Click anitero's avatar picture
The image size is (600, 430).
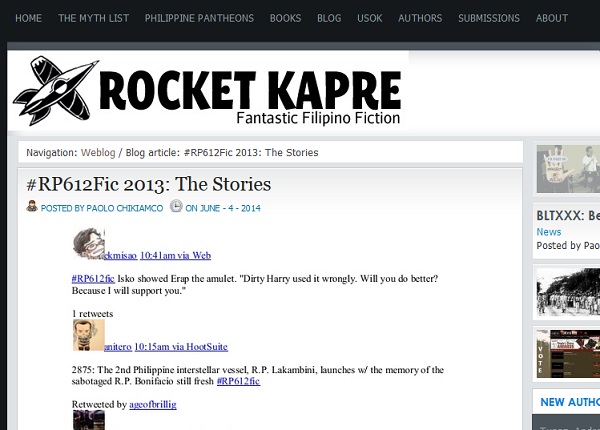pos(88,335)
